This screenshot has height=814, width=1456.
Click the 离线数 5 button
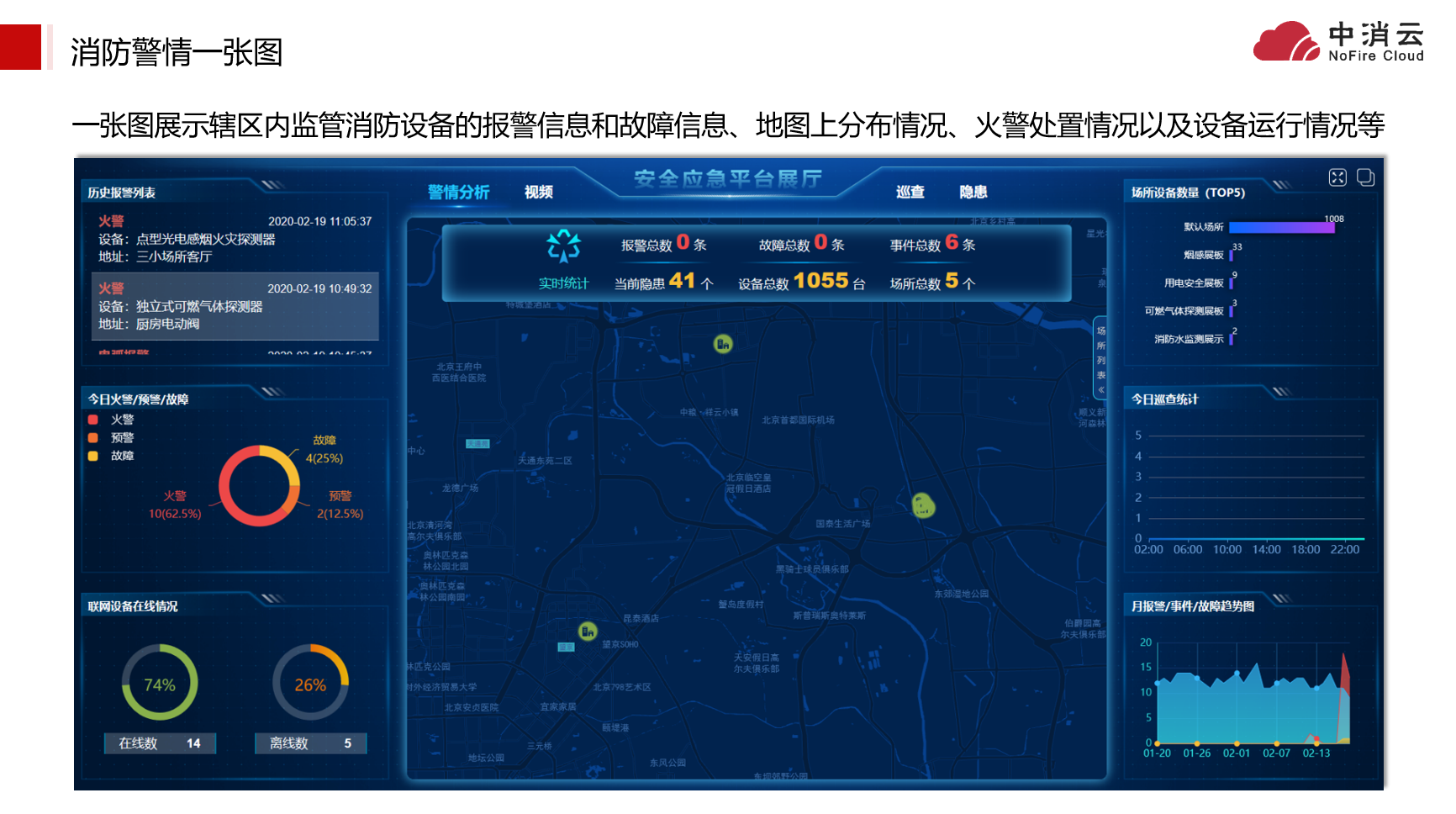[310, 743]
